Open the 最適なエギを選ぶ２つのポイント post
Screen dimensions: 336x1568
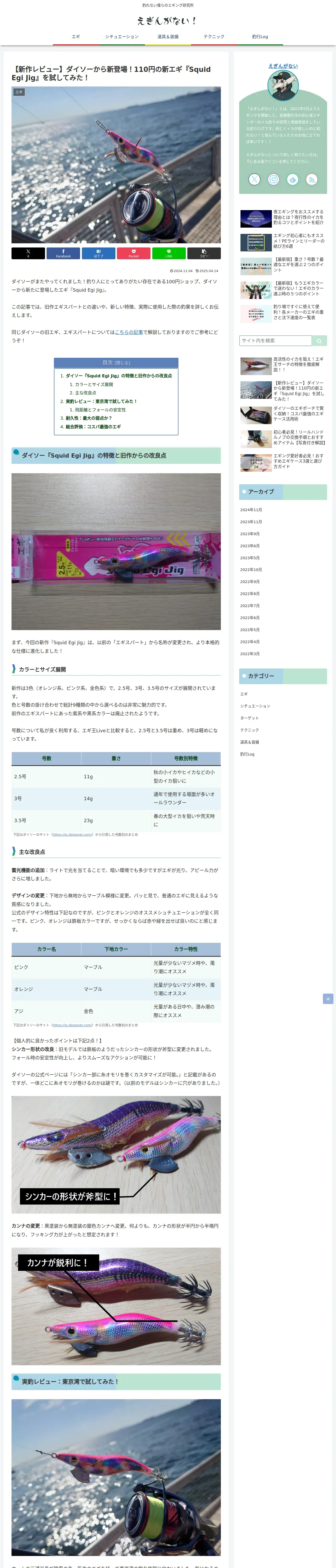283,266
